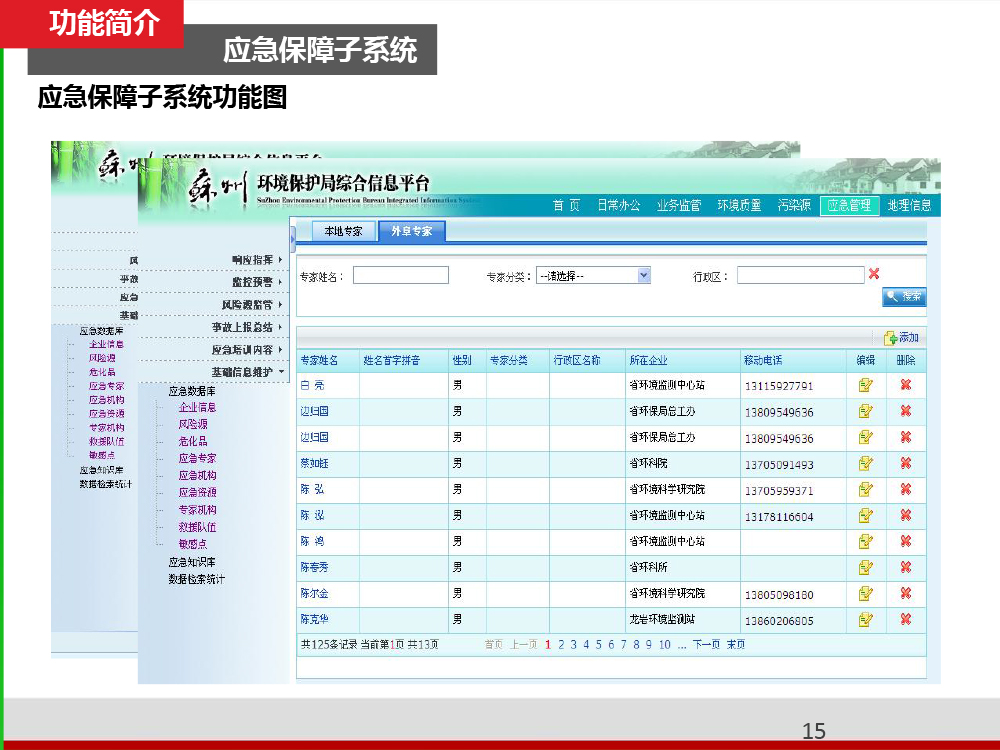Jump to page 5 of results
The image size is (1000, 750).
[x=598, y=645]
